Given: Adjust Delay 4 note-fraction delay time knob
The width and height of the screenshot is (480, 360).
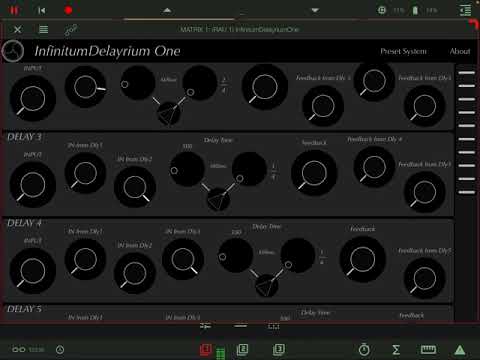Looking at the screenshot, I should click(298, 255).
